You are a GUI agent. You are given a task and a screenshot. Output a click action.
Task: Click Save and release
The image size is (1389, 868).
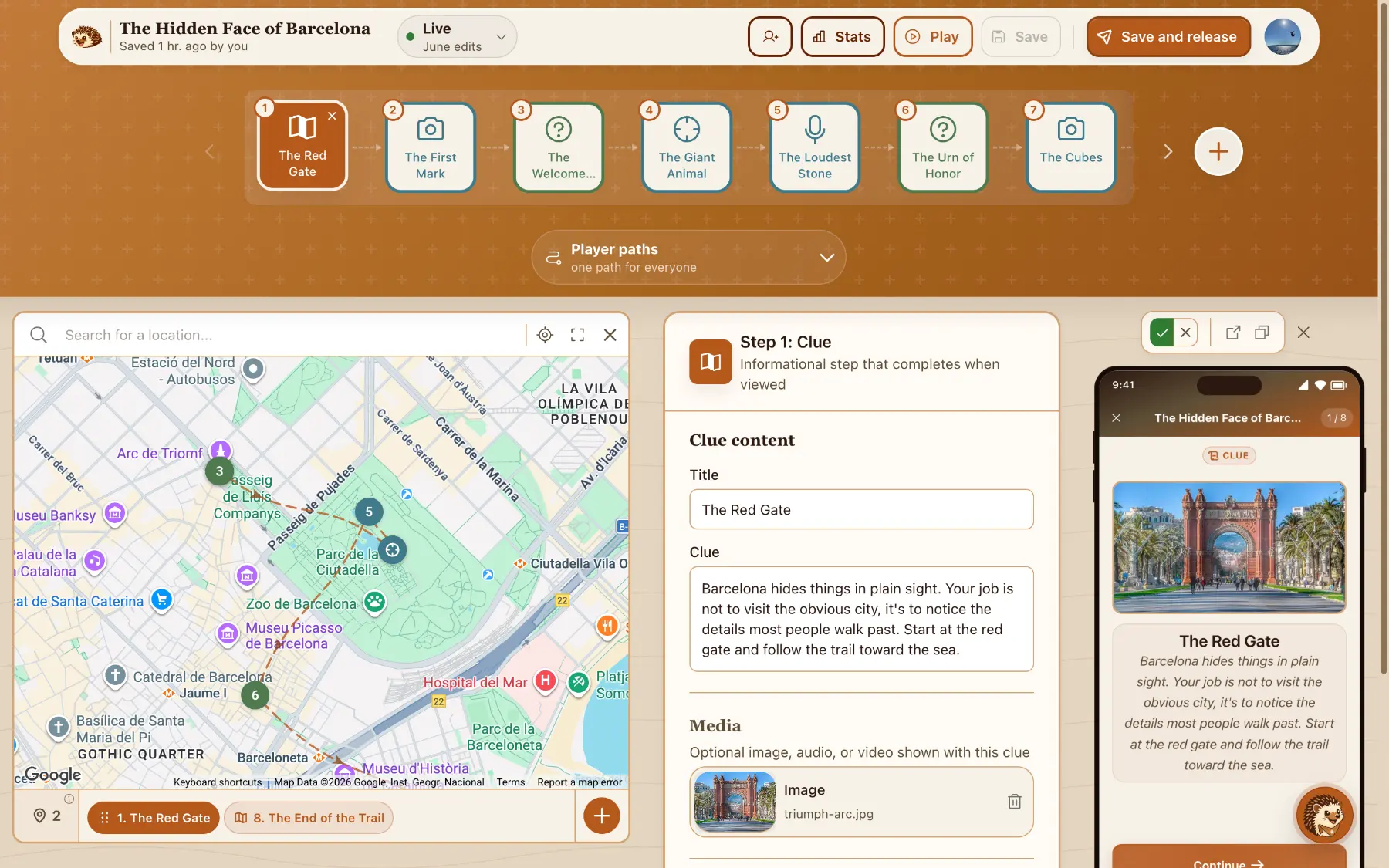click(1168, 36)
